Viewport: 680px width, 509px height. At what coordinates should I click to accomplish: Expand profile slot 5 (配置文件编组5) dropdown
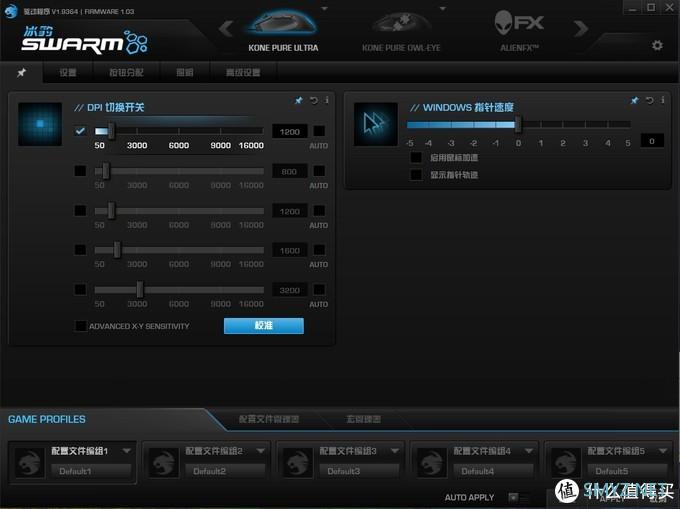point(663,451)
